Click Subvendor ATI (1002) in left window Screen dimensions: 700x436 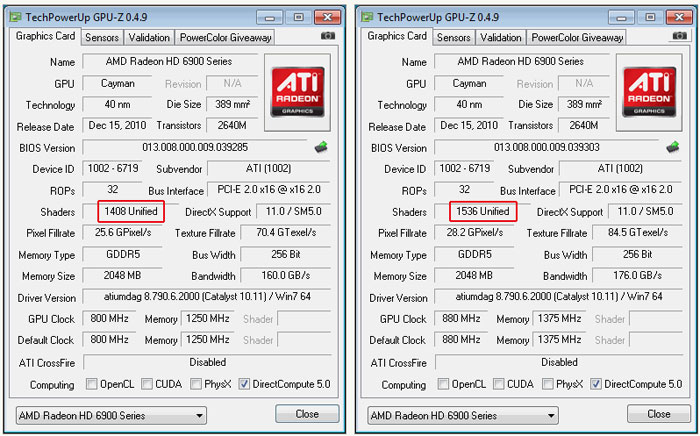click(269, 169)
